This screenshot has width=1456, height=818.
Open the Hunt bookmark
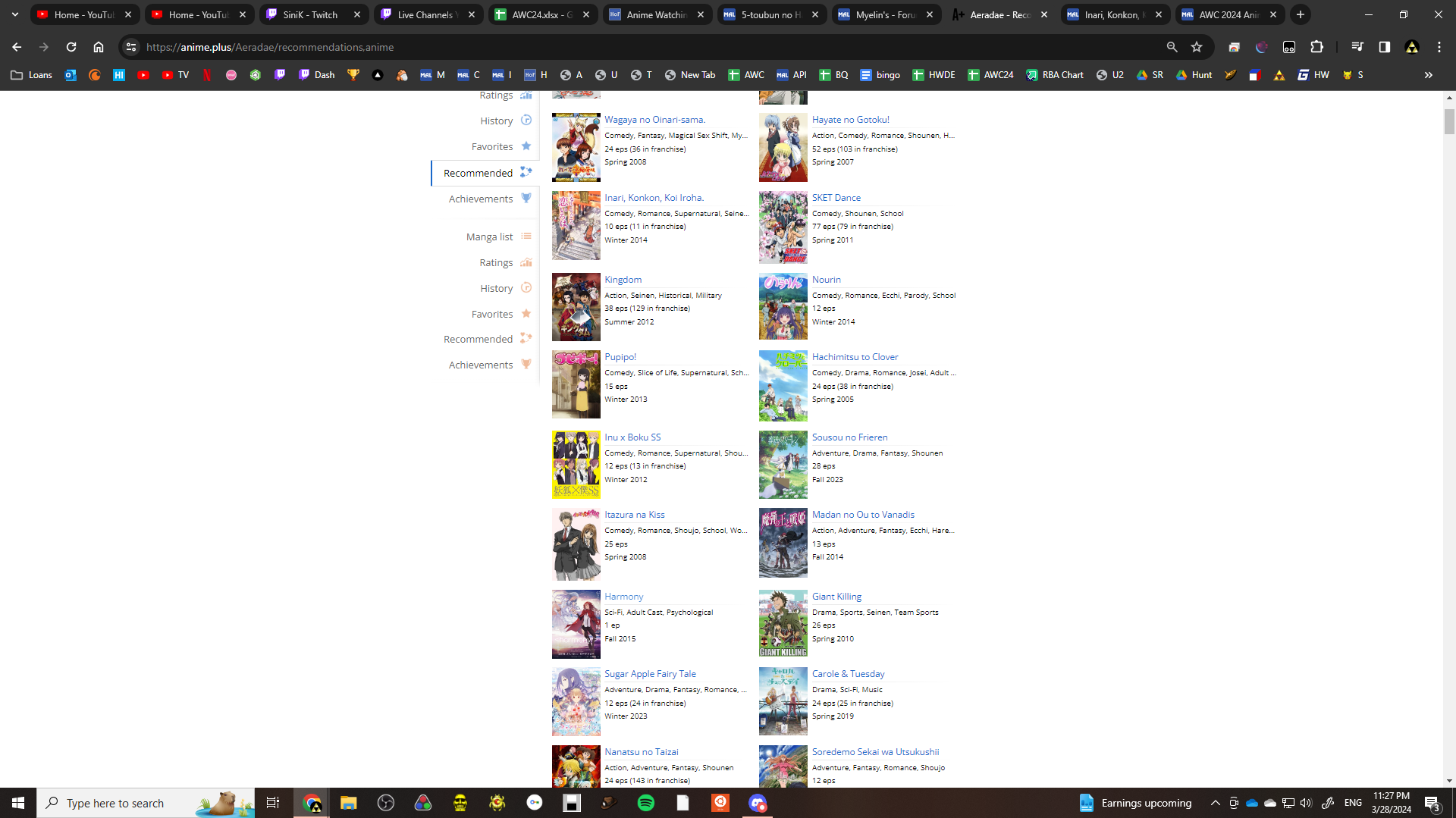pyautogui.click(x=1194, y=75)
